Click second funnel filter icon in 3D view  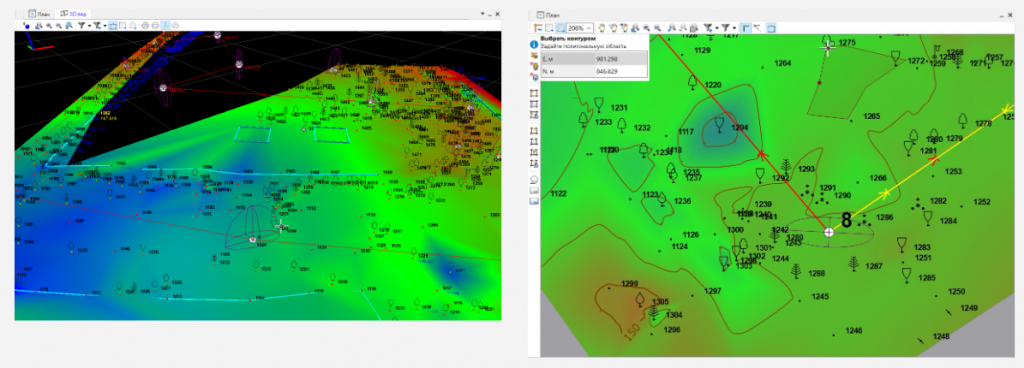click(x=97, y=25)
